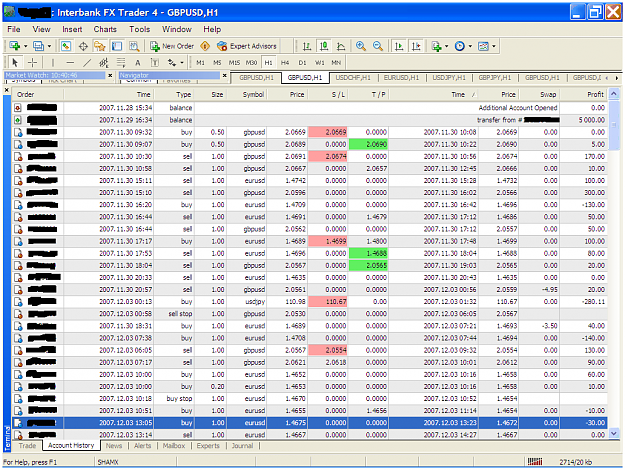Open the Tools menu
Viewport: 625px width, 470px height.
(140, 29)
